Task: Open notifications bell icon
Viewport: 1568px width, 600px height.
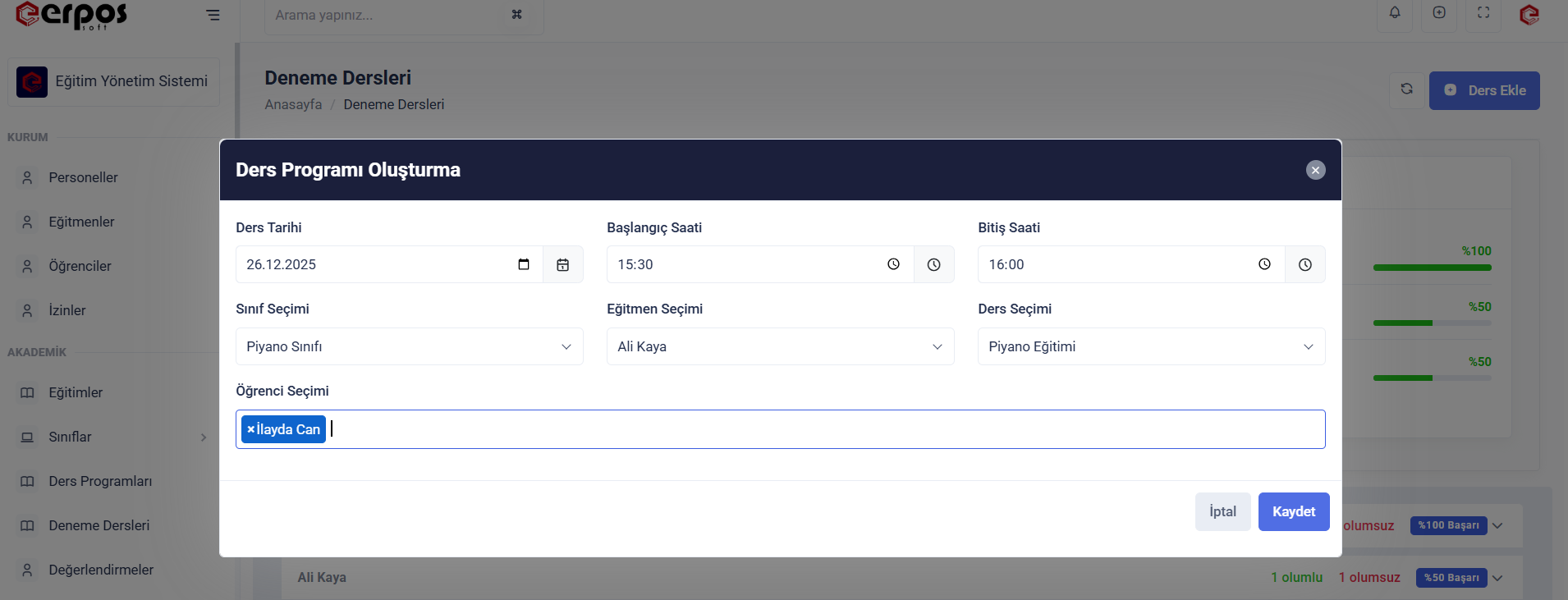Action: click(x=1394, y=13)
